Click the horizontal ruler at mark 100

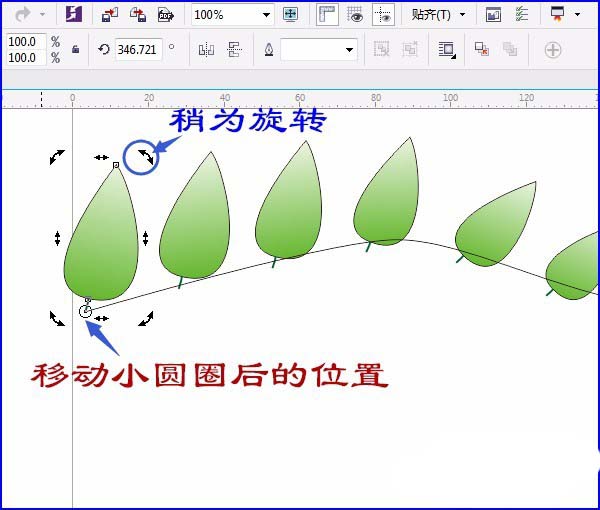pos(450,100)
